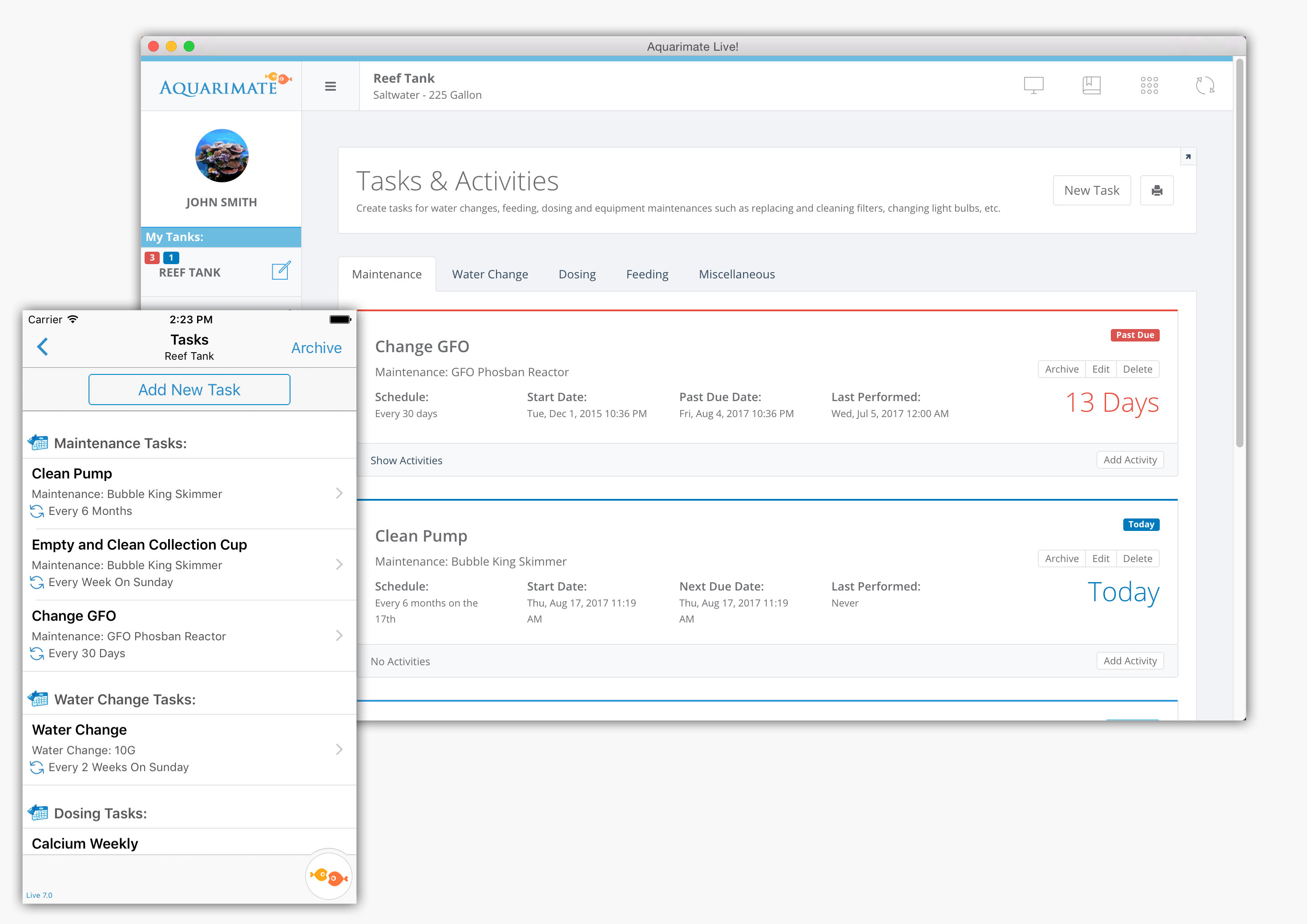This screenshot has height=924, width=1307.
Task: Switch to the Water Change tab
Action: [x=490, y=274]
